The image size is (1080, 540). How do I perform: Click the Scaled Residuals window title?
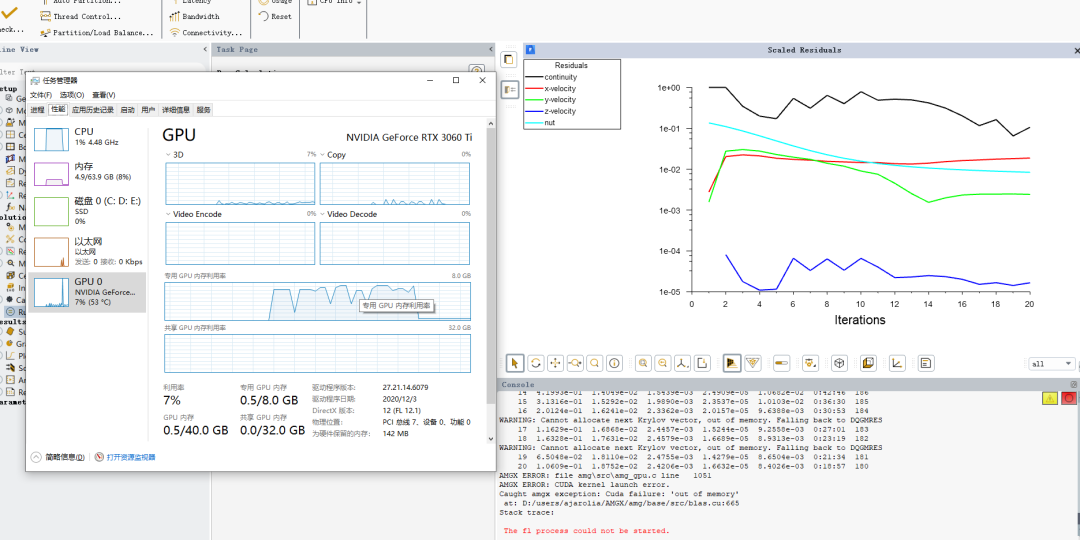pyautogui.click(x=804, y=50)
